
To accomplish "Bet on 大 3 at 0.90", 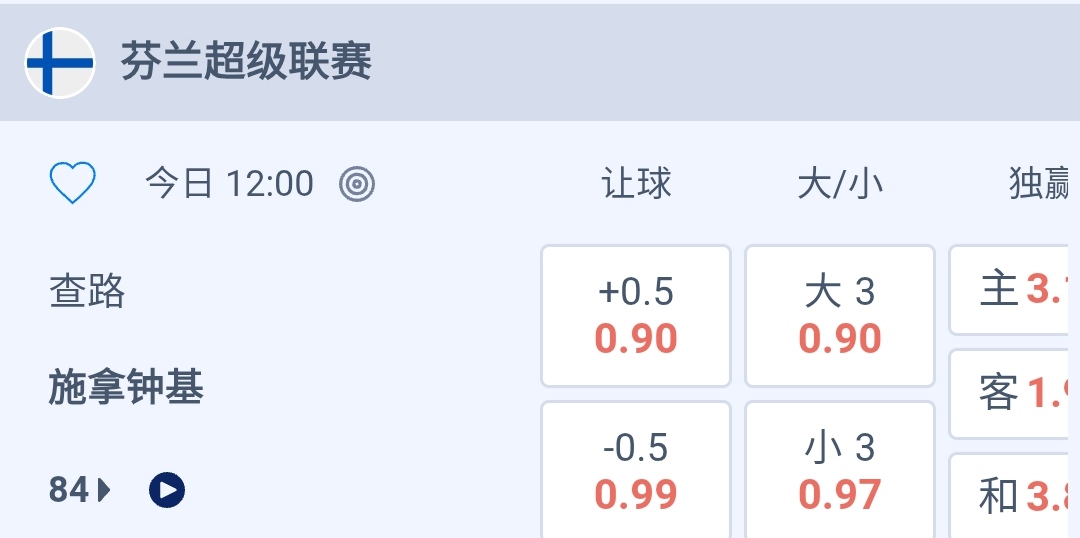I will coord(840,315).
